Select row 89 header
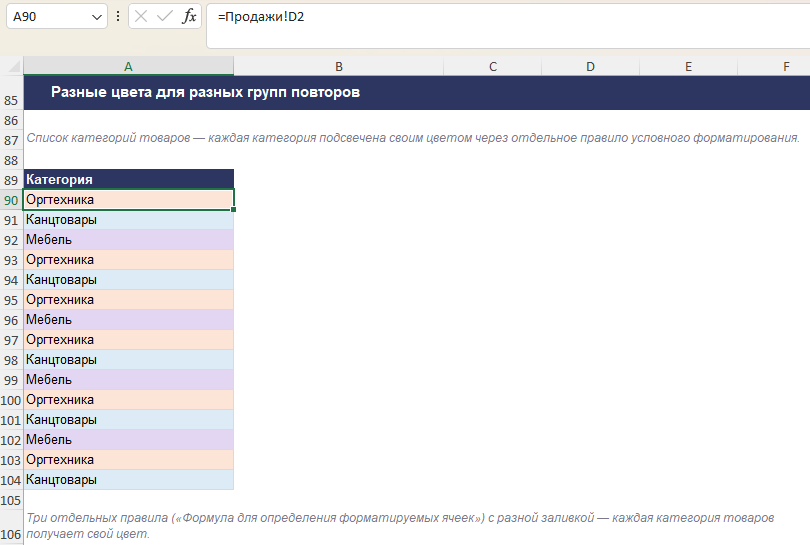 point(11,180)
